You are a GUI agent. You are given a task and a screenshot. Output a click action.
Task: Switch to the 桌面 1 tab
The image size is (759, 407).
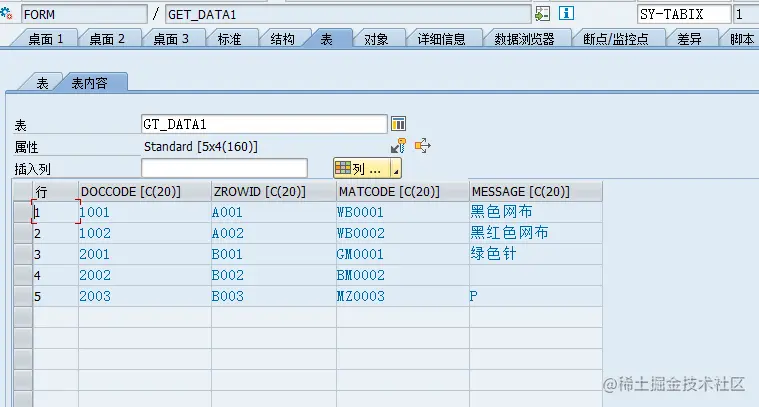click(x=46, y=39)
